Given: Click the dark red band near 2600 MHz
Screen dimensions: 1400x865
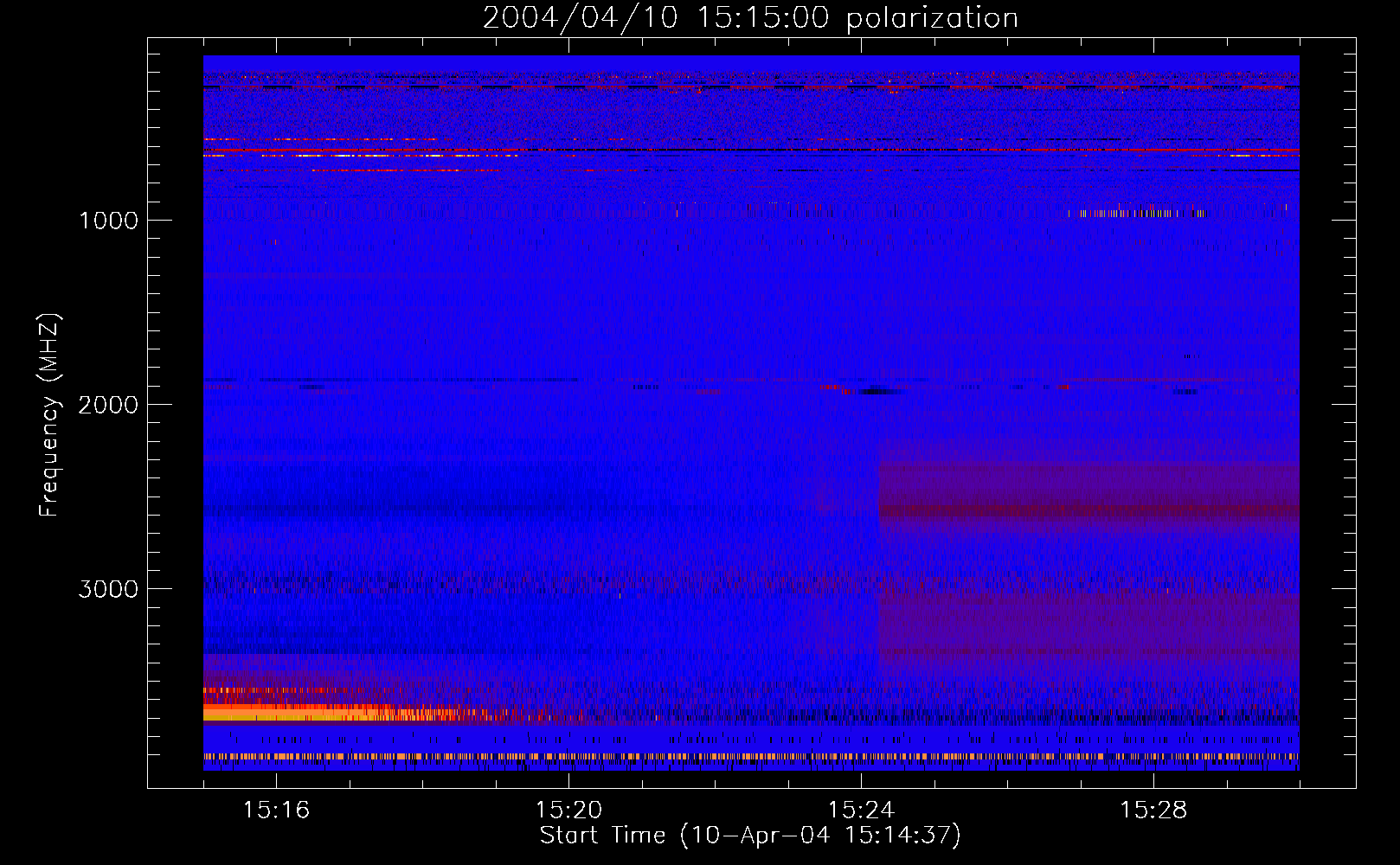Looking at the screenshot, I should pos(1089,511).
